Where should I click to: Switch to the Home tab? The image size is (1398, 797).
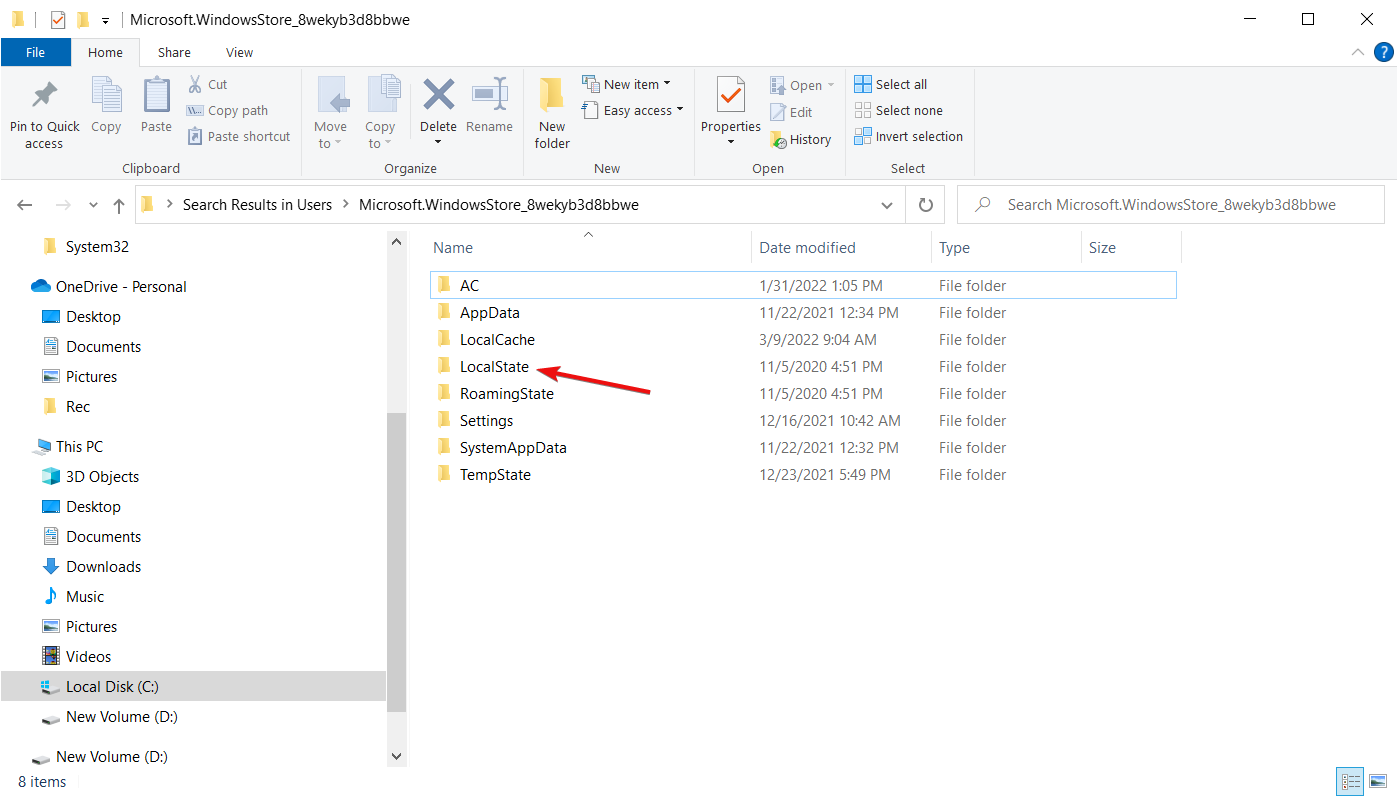pos(105,52)
